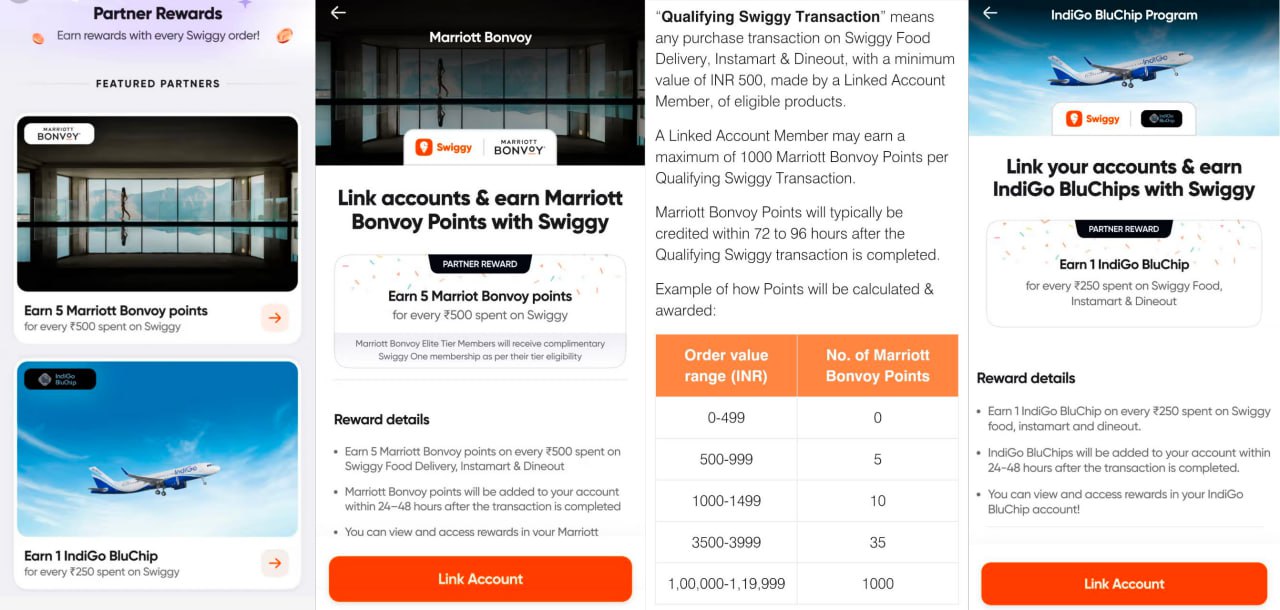Tap the back arrow on the IndiGo BluChip screen

point(988,14)
